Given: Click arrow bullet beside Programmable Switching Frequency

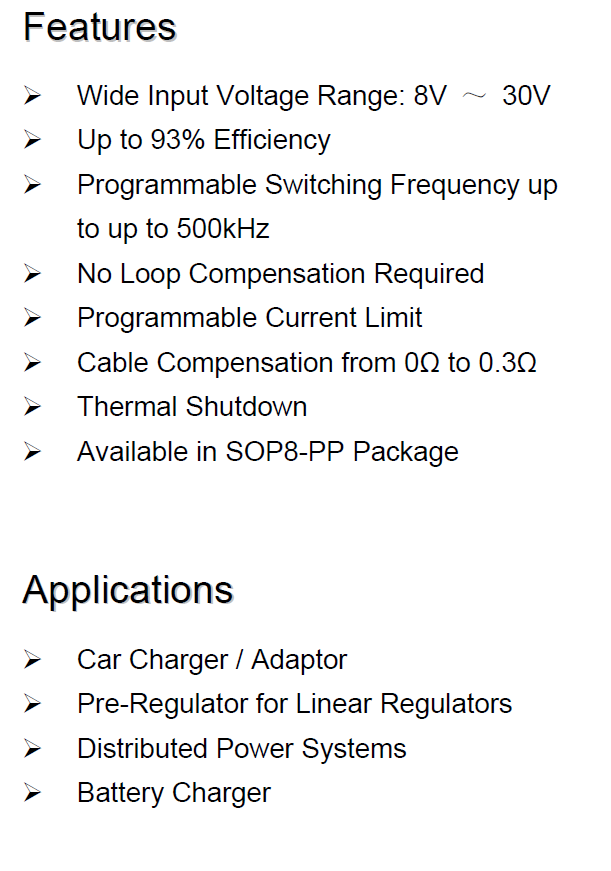Looking at the screenshot, I should (32, 184).
